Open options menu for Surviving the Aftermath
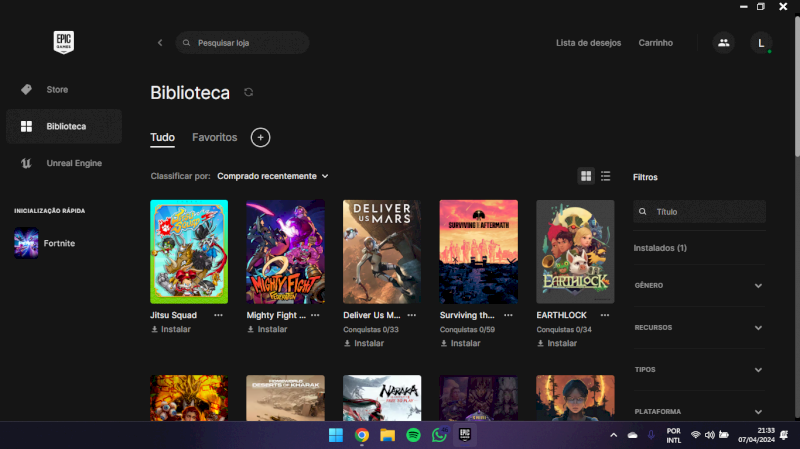Viewport: 800px width, 449px height. click(508, 315)
